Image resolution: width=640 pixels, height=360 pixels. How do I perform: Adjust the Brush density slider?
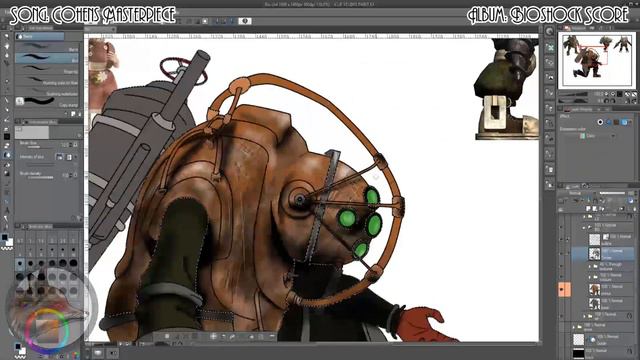pyautogui.click(x=40, y=177)
